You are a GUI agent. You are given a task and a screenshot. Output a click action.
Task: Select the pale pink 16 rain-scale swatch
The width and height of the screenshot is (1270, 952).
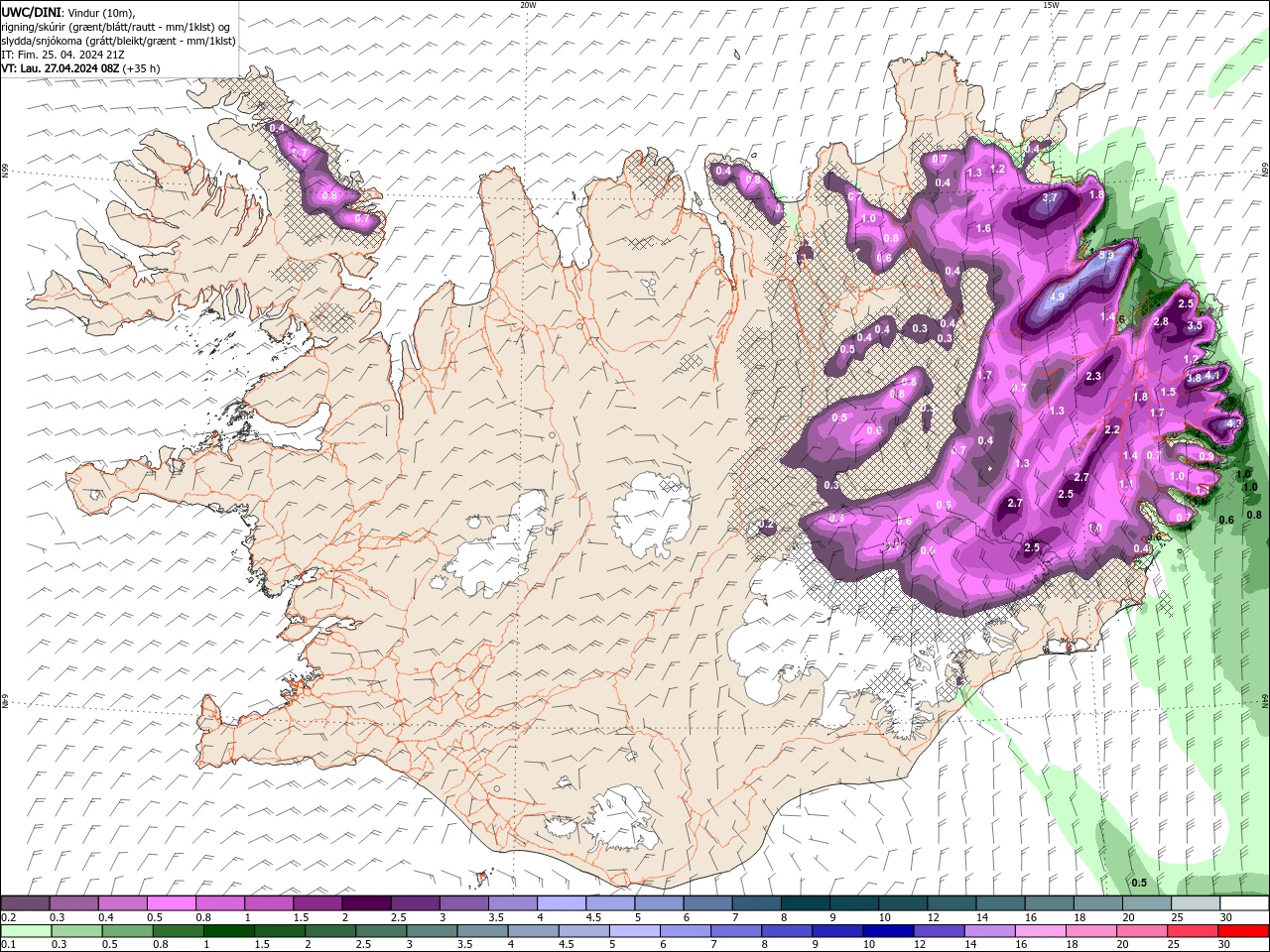pos(1041,930)
